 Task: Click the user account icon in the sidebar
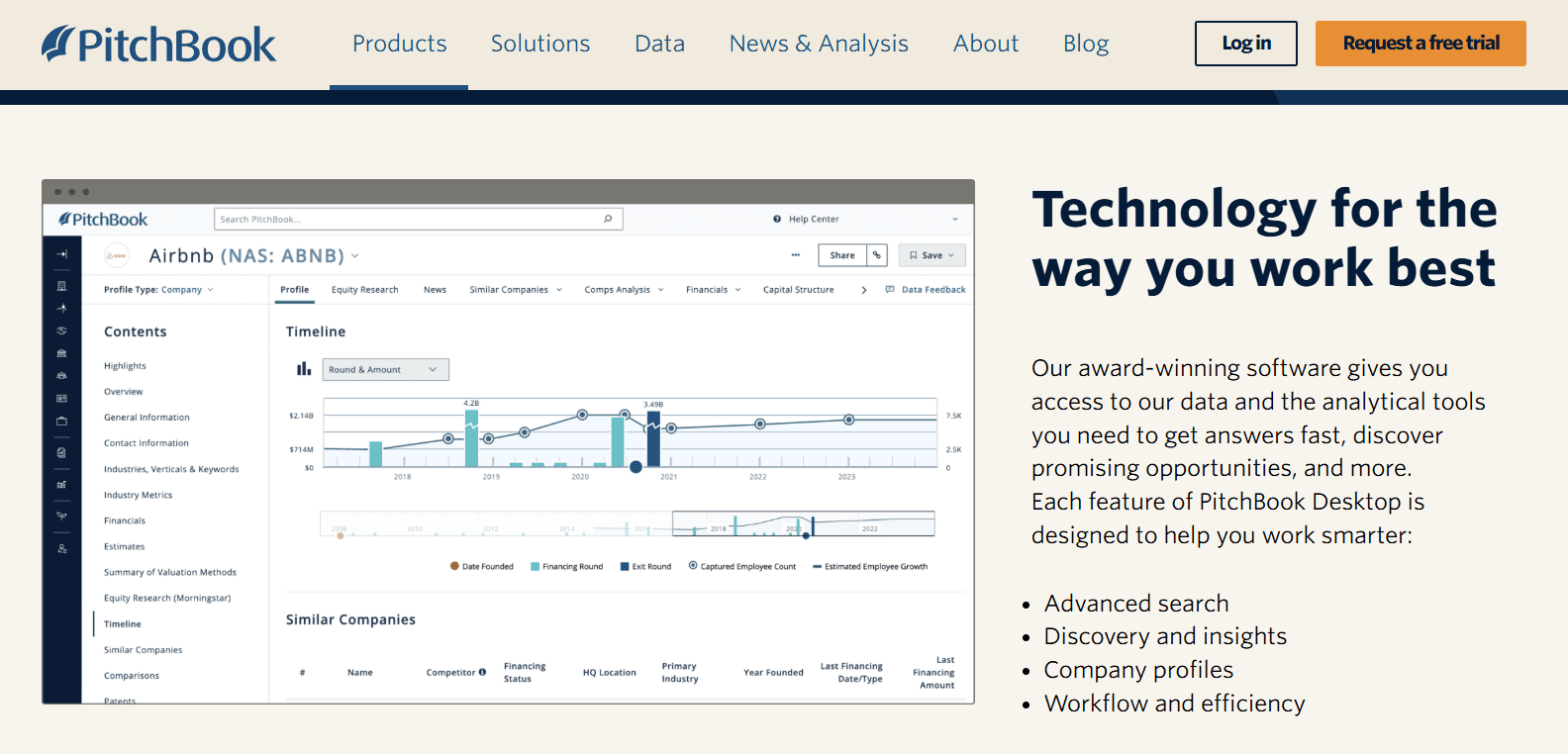[x=61, y=548]
